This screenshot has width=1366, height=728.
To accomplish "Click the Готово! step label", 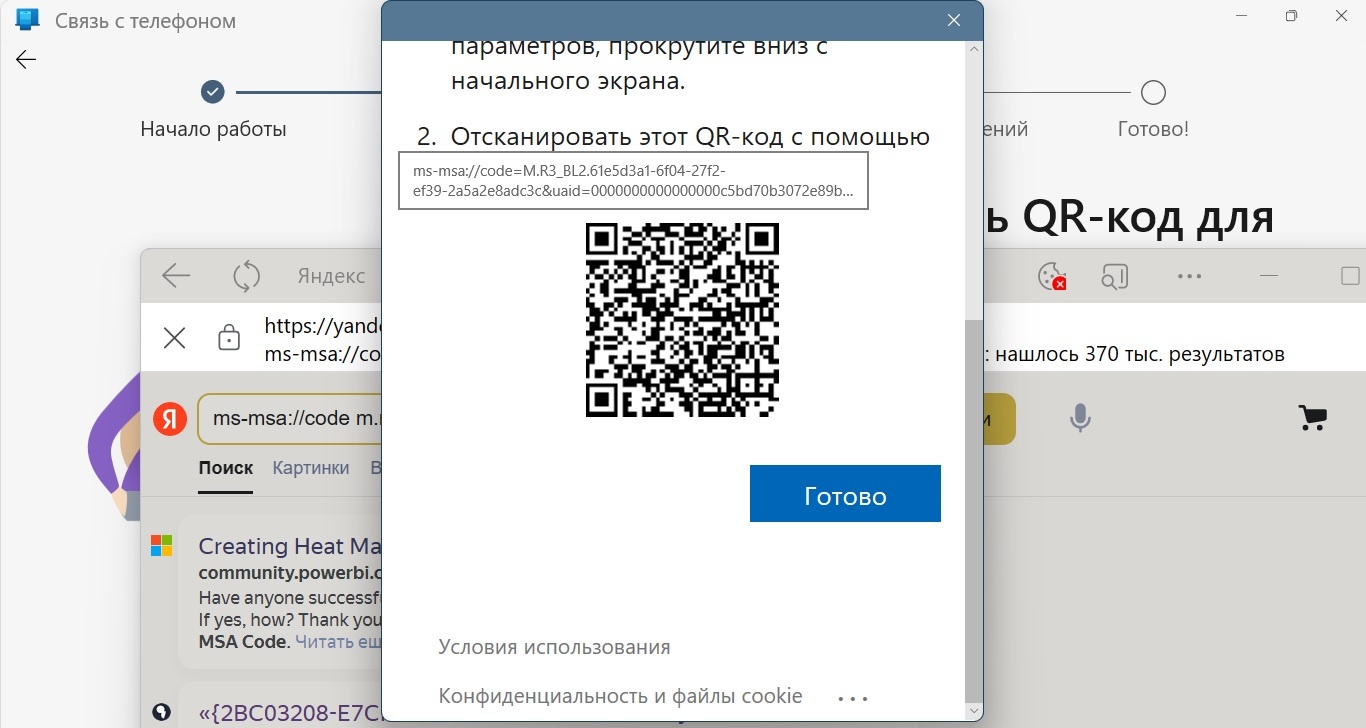I will click(1153, 129).
